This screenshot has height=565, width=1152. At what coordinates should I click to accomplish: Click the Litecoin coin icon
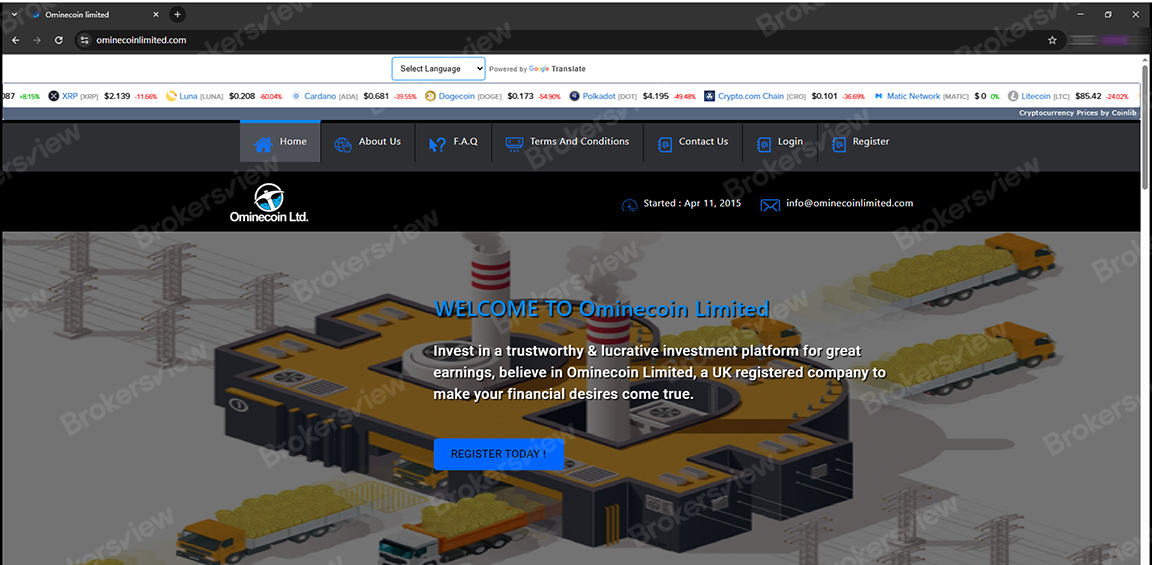pos(1013,96)
